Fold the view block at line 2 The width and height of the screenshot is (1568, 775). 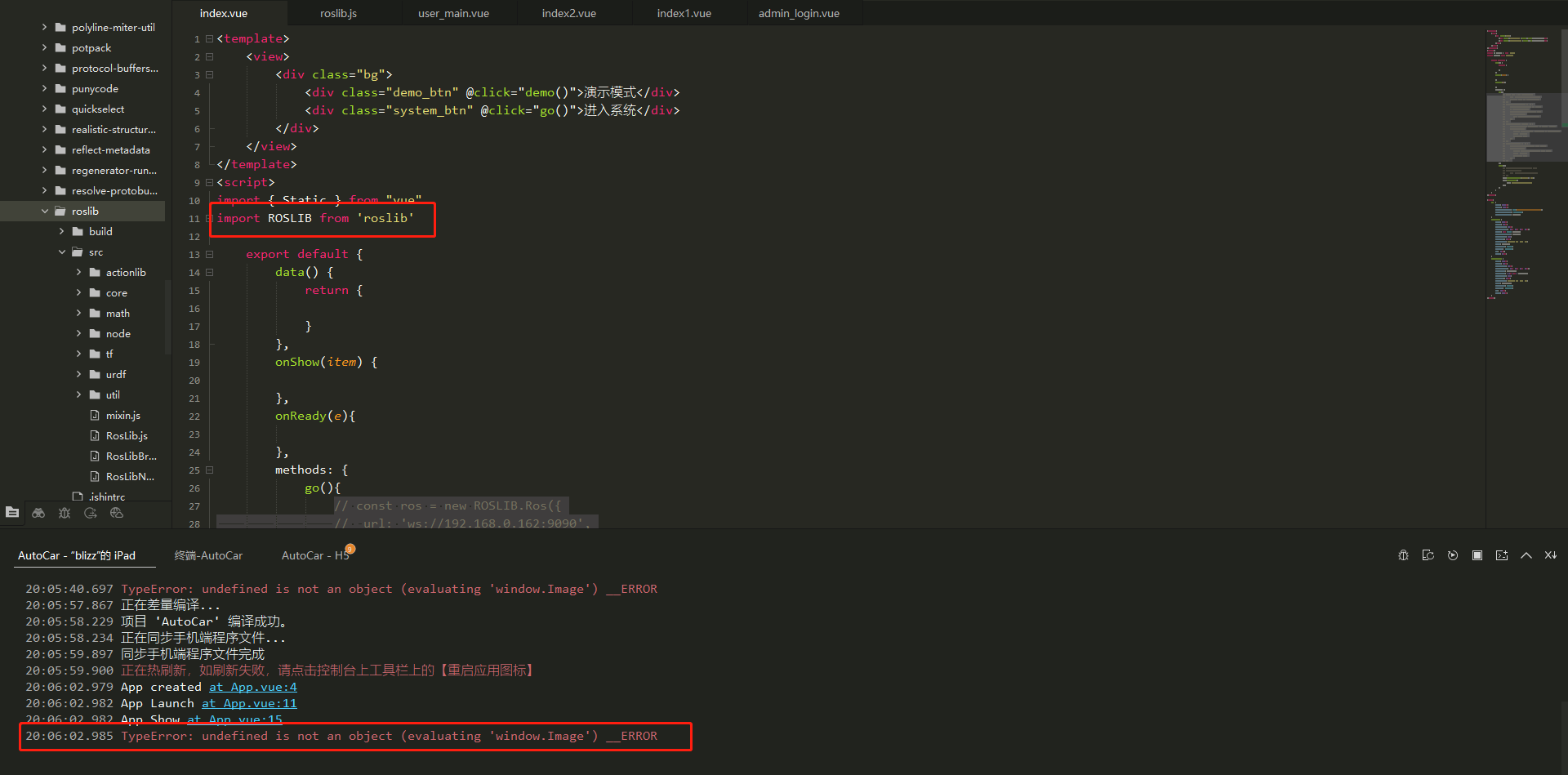pyautogui.click(x=210, y=56)
